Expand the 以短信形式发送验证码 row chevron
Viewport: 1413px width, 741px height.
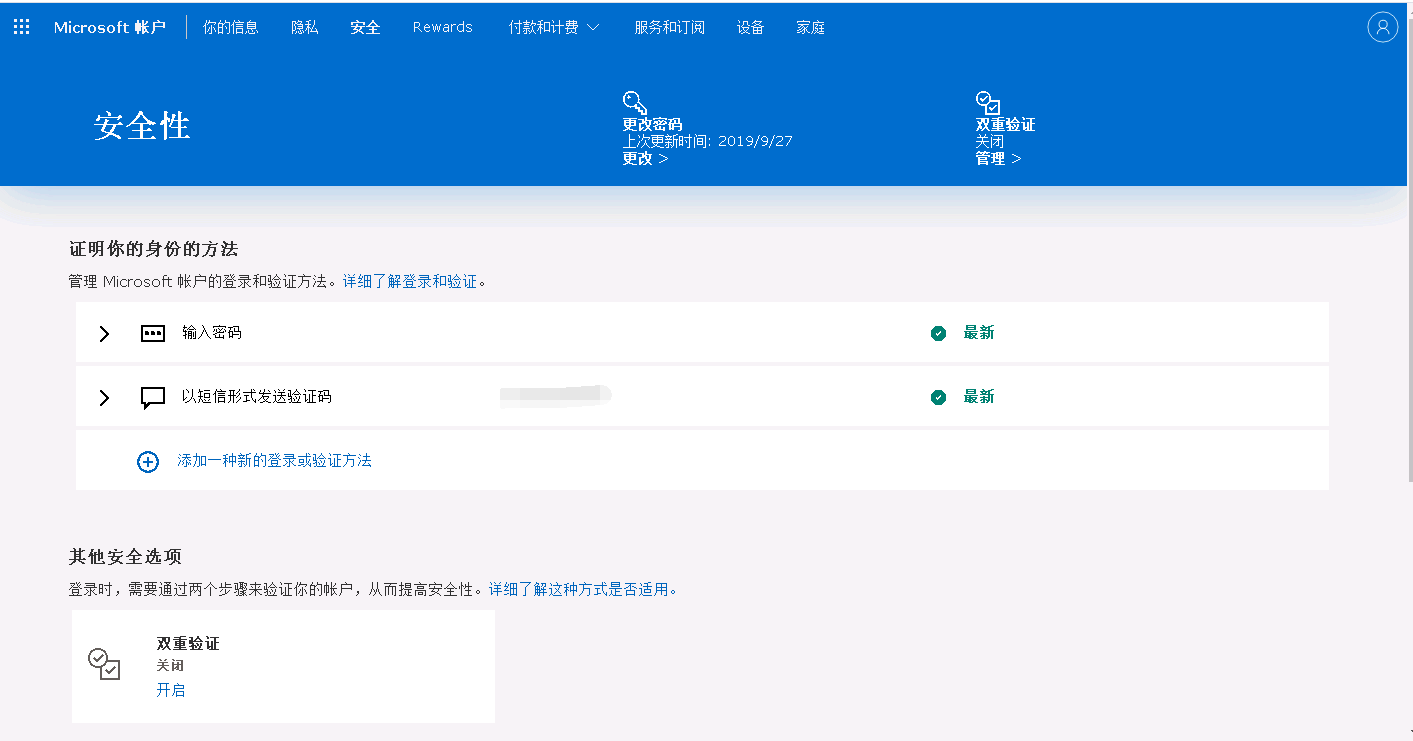click(x=104, y=398)
